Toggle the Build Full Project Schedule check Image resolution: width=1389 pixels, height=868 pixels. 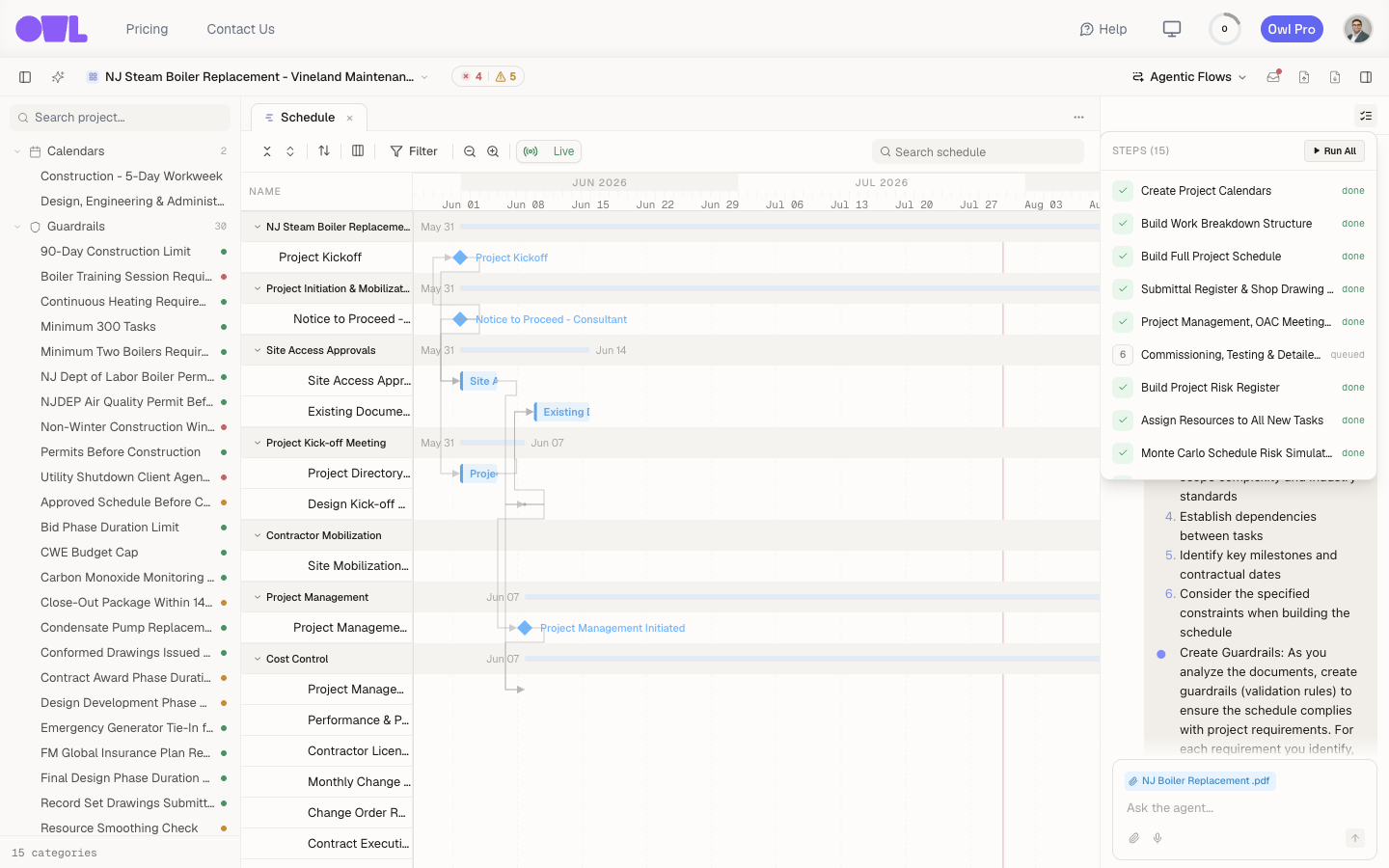1123,257
